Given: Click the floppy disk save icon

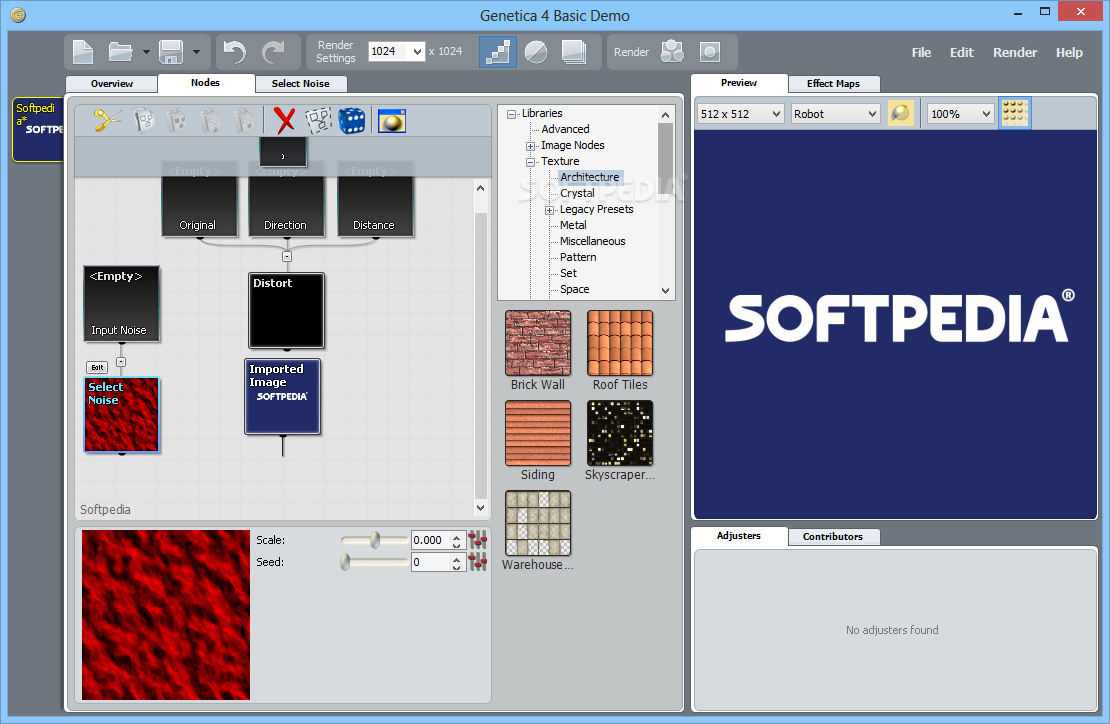Looking at the screenshot, I should (171, 52).
